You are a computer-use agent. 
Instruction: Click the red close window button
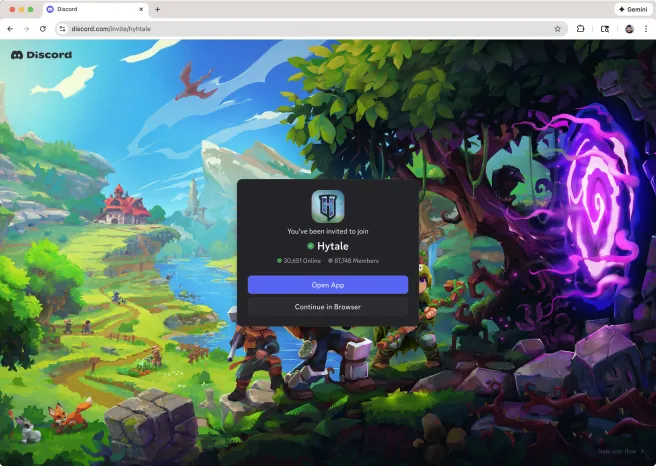(12, 9)
